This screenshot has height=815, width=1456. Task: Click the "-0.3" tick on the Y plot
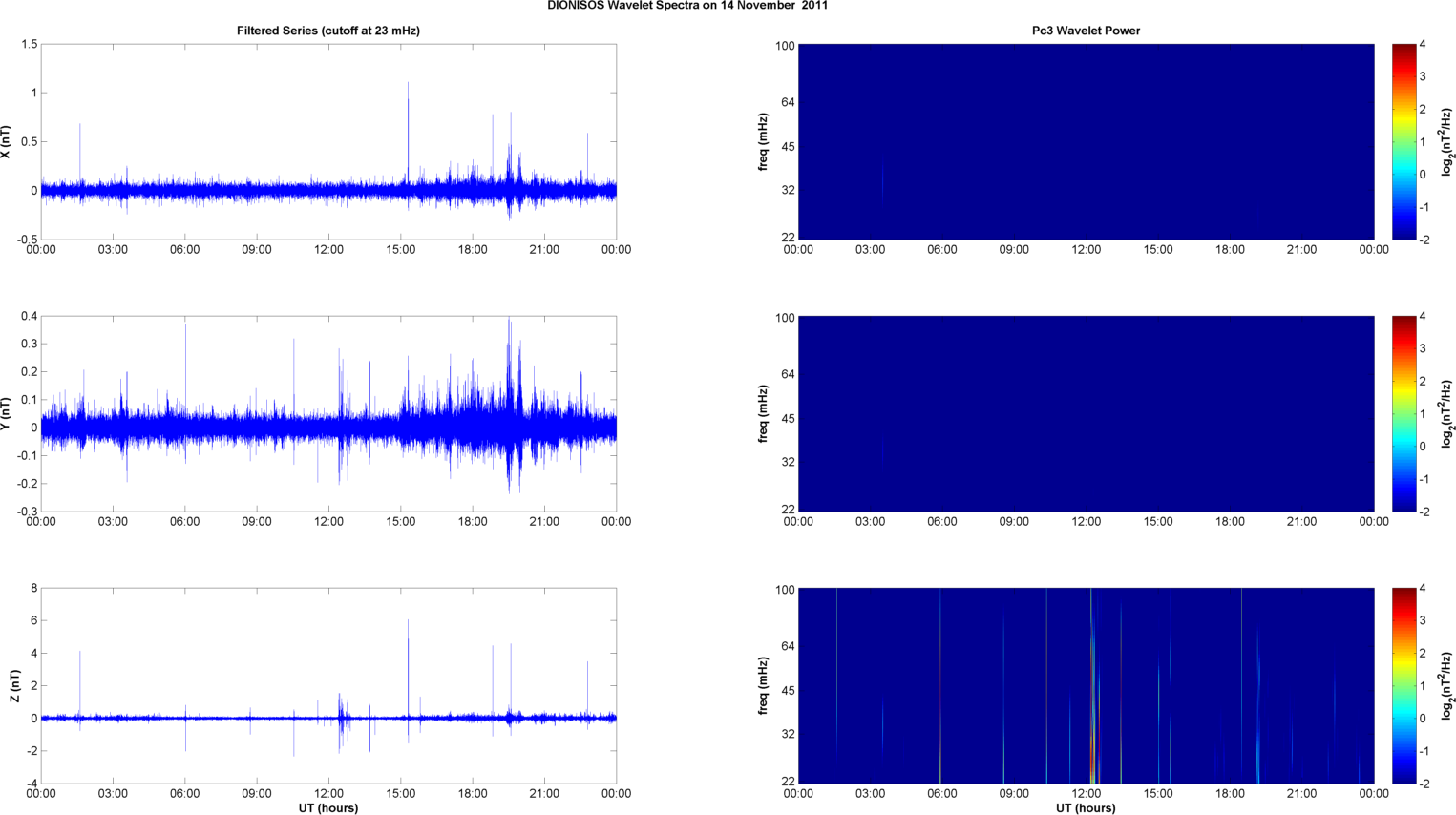click(x=27, y=512)
